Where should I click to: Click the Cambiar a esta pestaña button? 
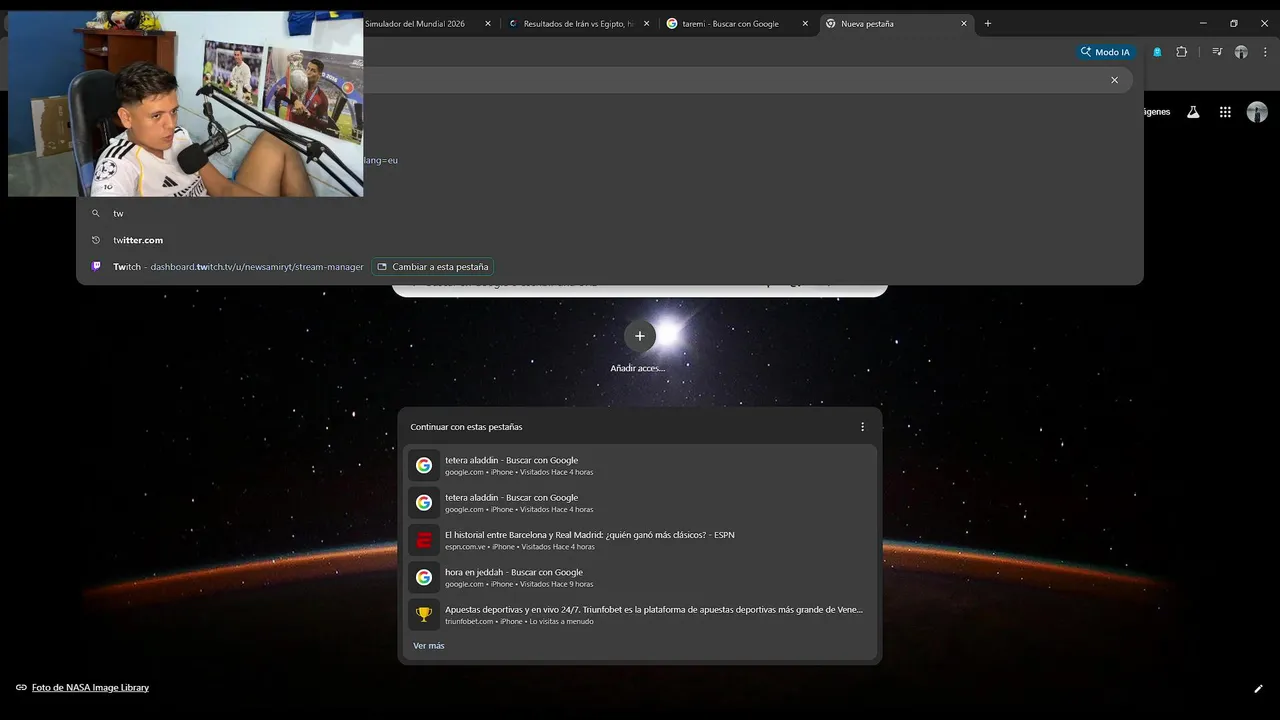pos(433,267)
